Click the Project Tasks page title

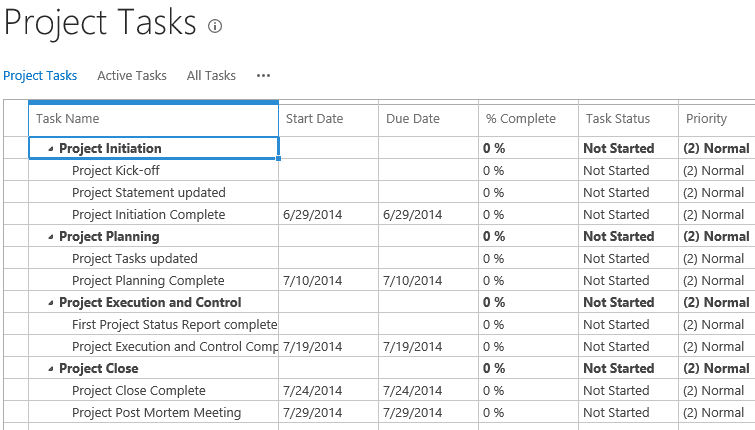(100, 23)
